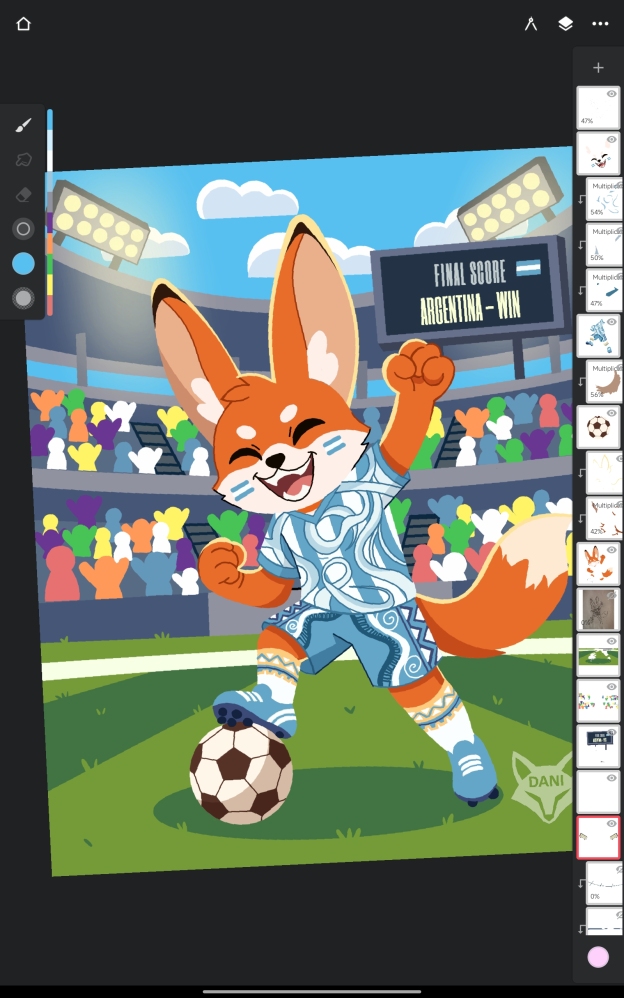Image resolution: width=624 pixels, height=998 pixels.
Task: Select the pencil sketch layer thumbnail
Action: 598,609
